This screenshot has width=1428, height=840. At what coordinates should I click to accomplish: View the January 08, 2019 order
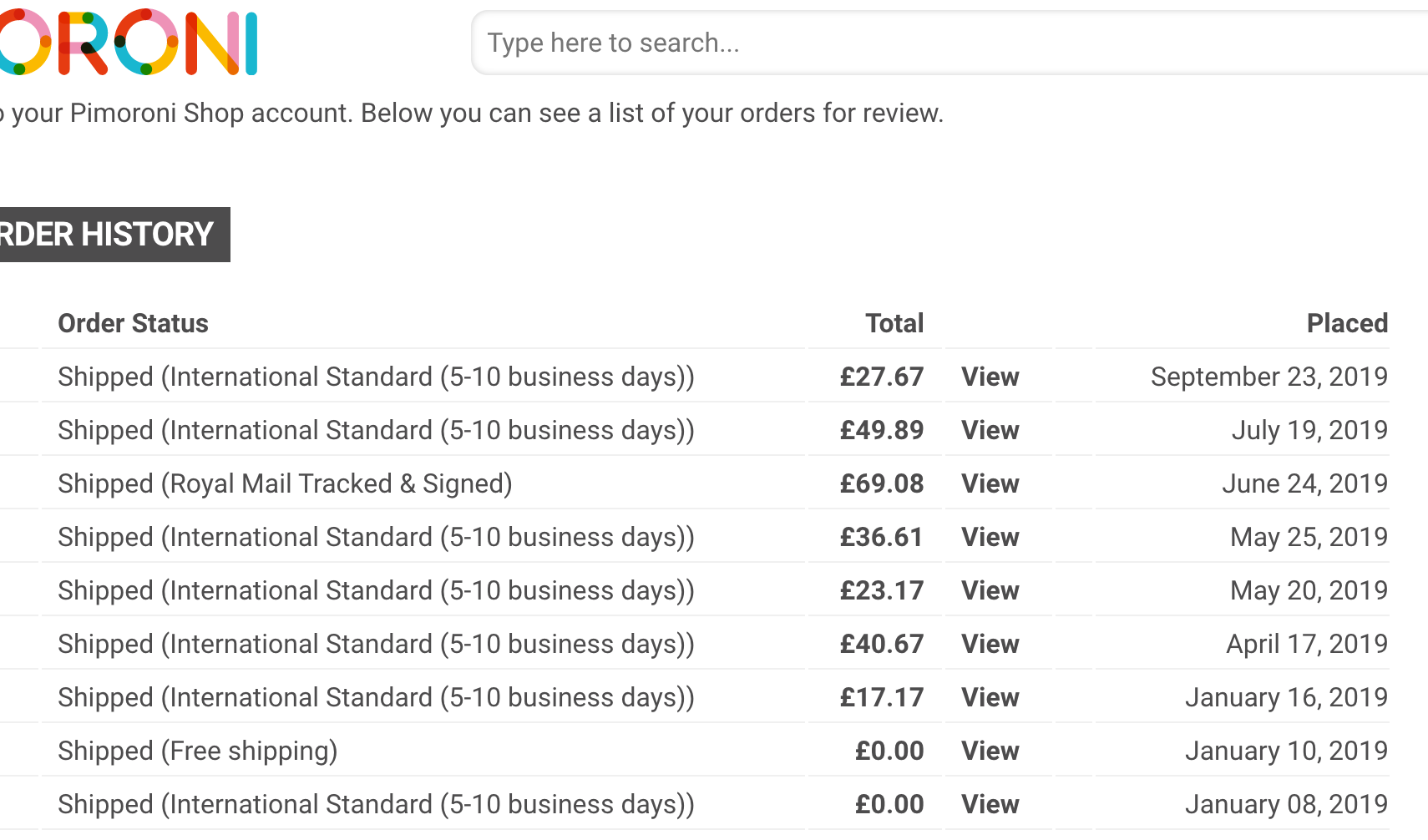coord(990,805)
